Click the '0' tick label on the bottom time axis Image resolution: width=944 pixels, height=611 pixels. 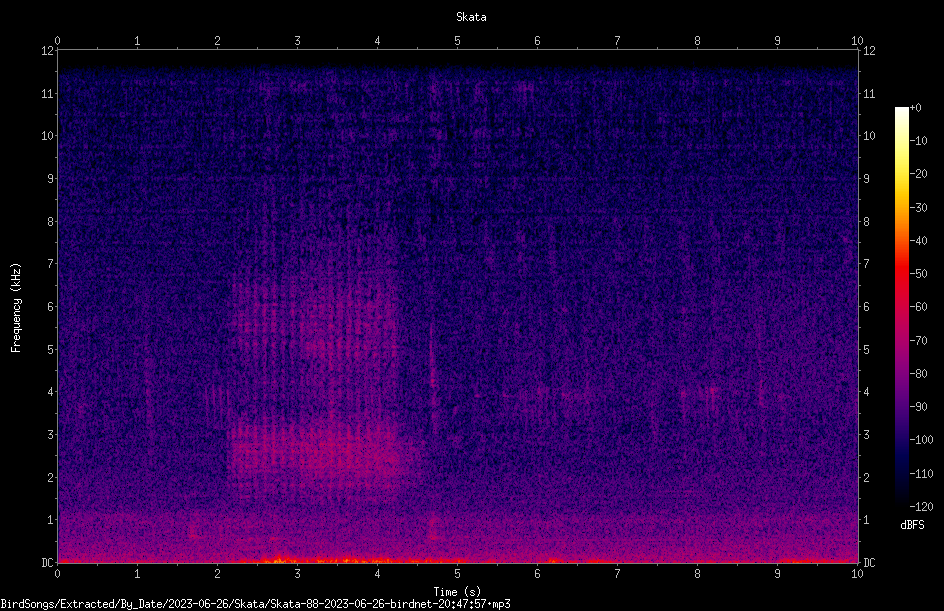(57, 574)
